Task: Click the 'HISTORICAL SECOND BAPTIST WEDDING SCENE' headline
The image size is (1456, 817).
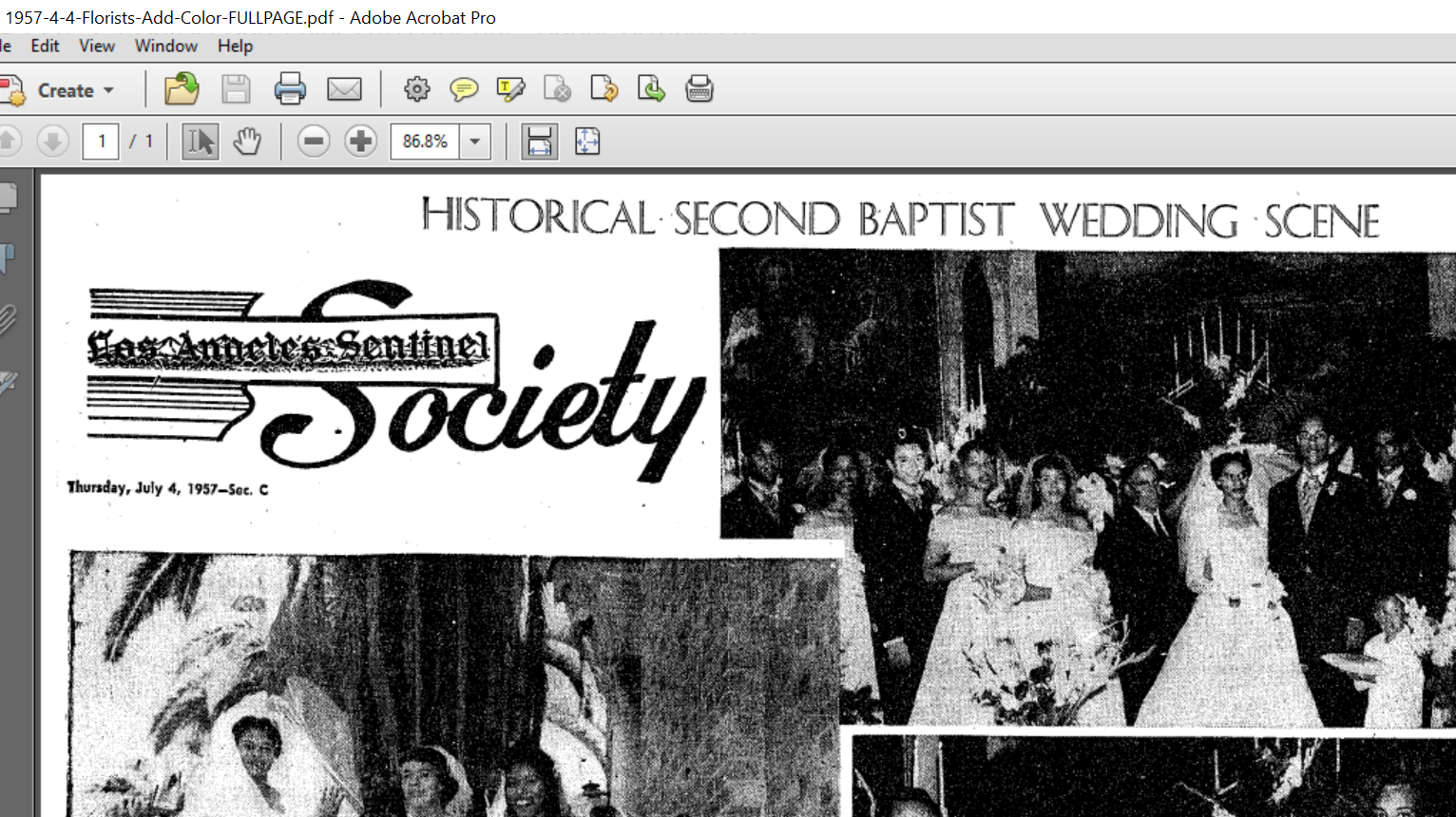Action: pos(900,218)
